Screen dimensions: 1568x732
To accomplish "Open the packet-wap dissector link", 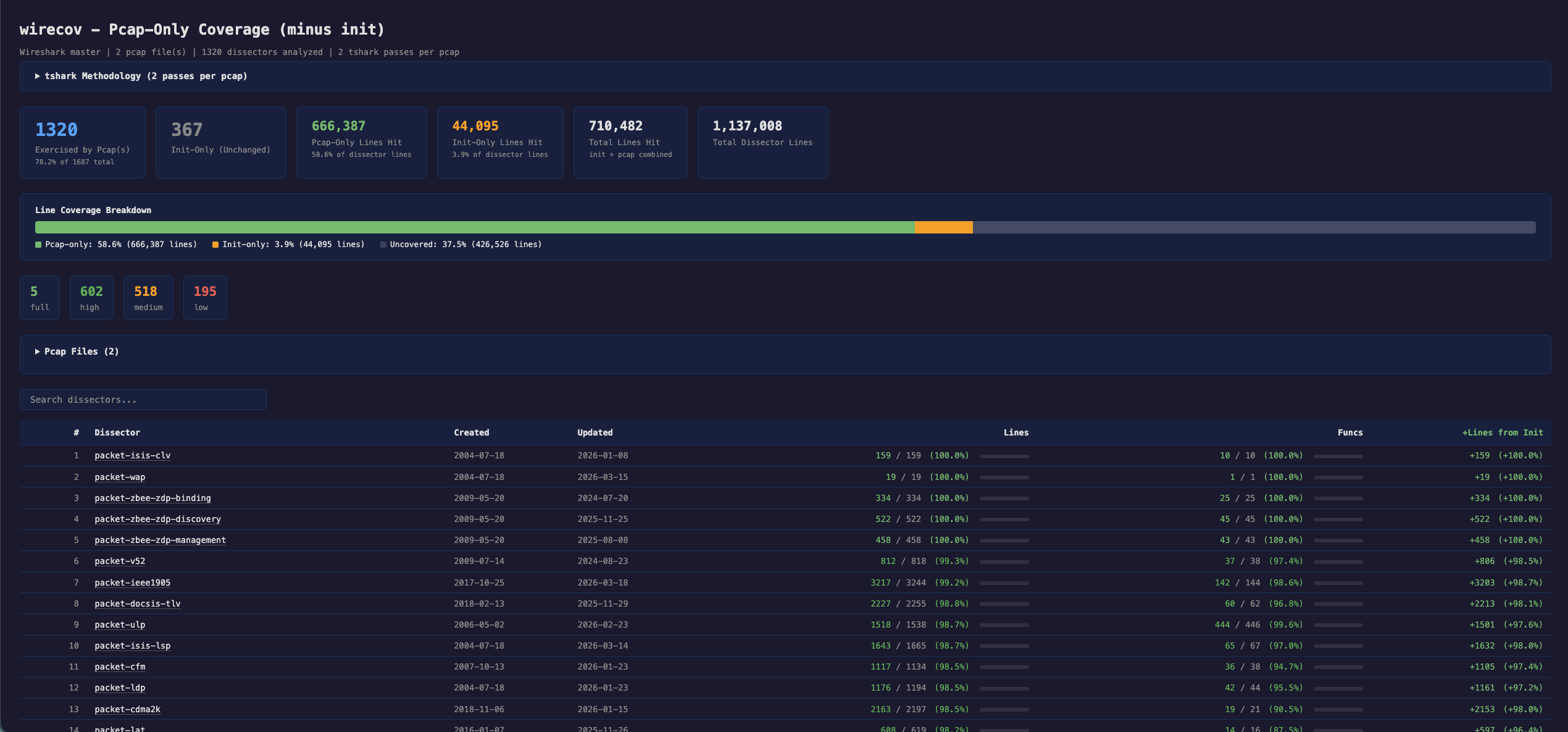I will pyautogui.click(x=120, y=477).
